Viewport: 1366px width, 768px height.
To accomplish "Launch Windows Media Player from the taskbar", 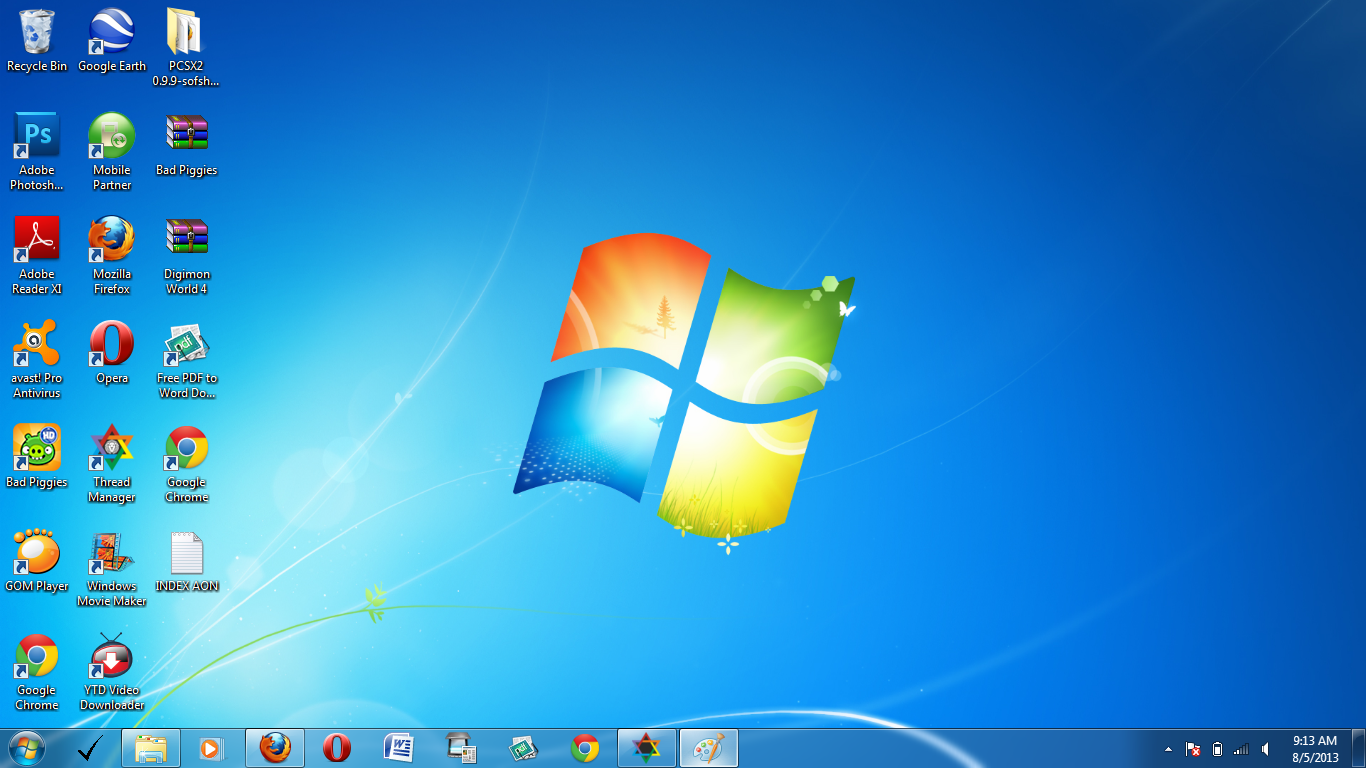I will tap(211, 747).
